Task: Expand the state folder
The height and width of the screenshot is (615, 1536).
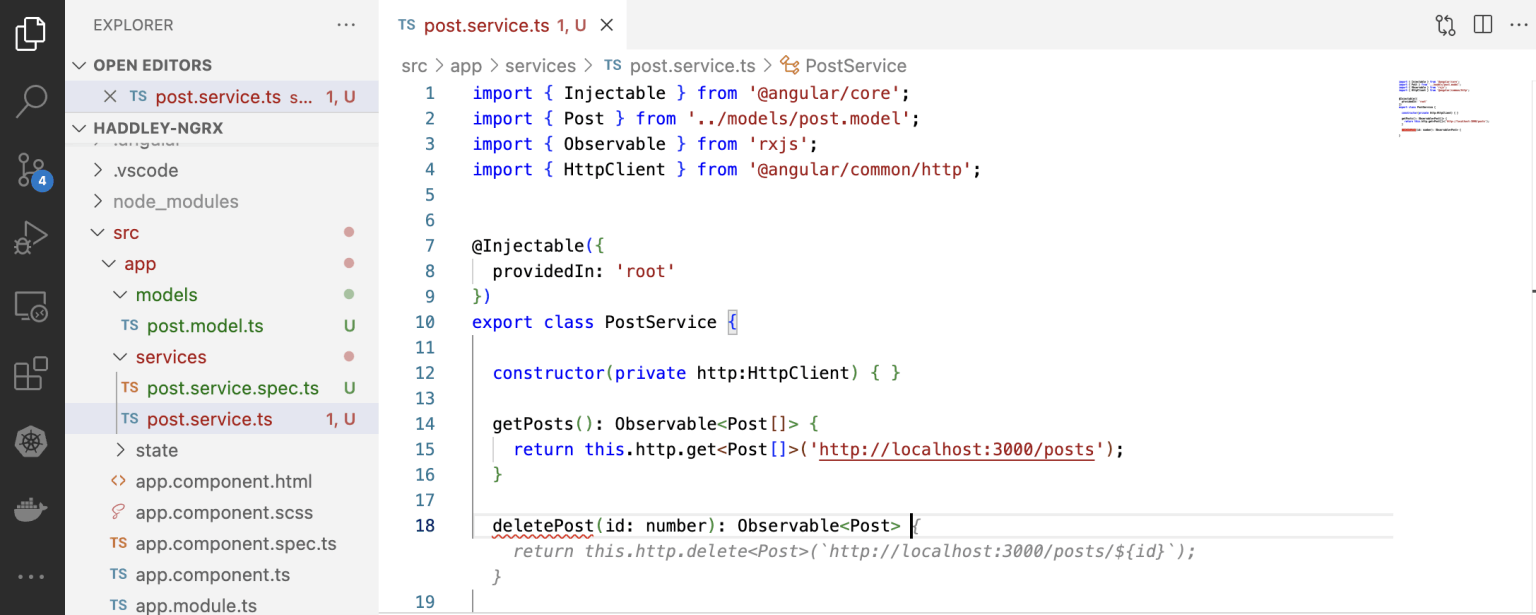Action: coord(156,450)
